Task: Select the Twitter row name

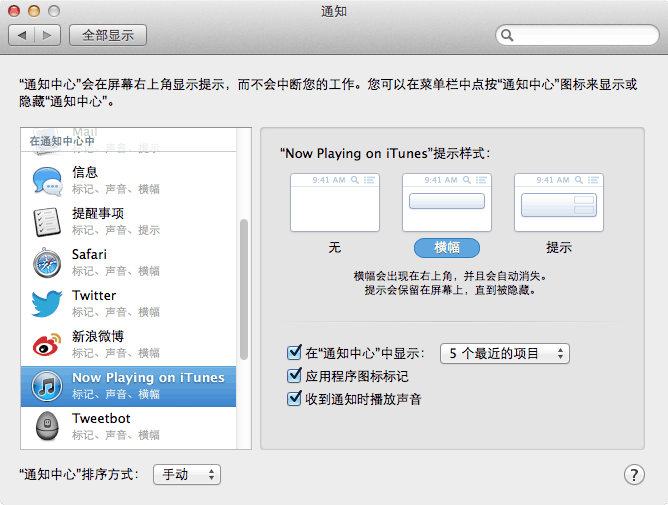Action: pos(94,295)
